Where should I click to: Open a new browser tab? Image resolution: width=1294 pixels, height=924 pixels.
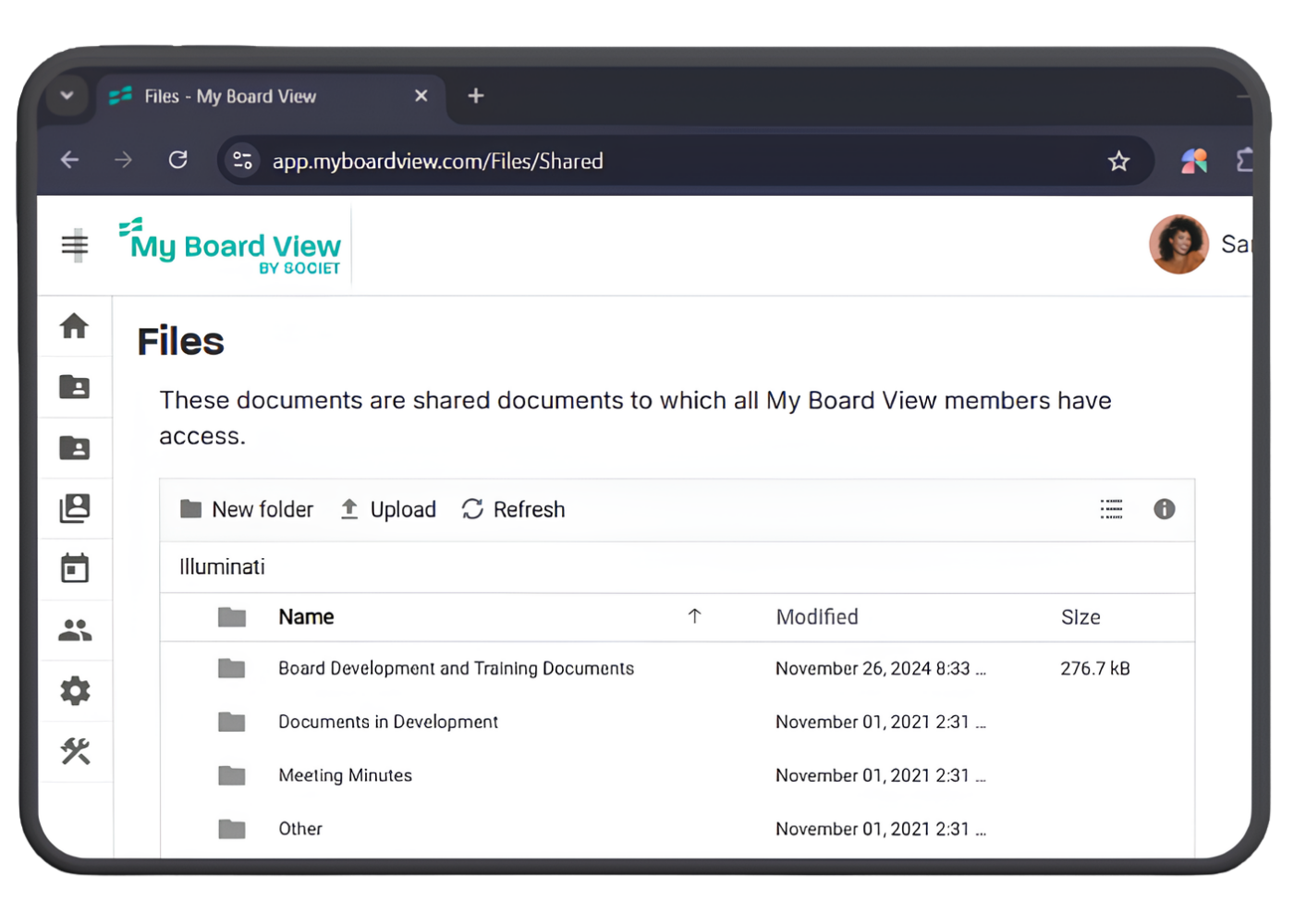click(476, 96)
